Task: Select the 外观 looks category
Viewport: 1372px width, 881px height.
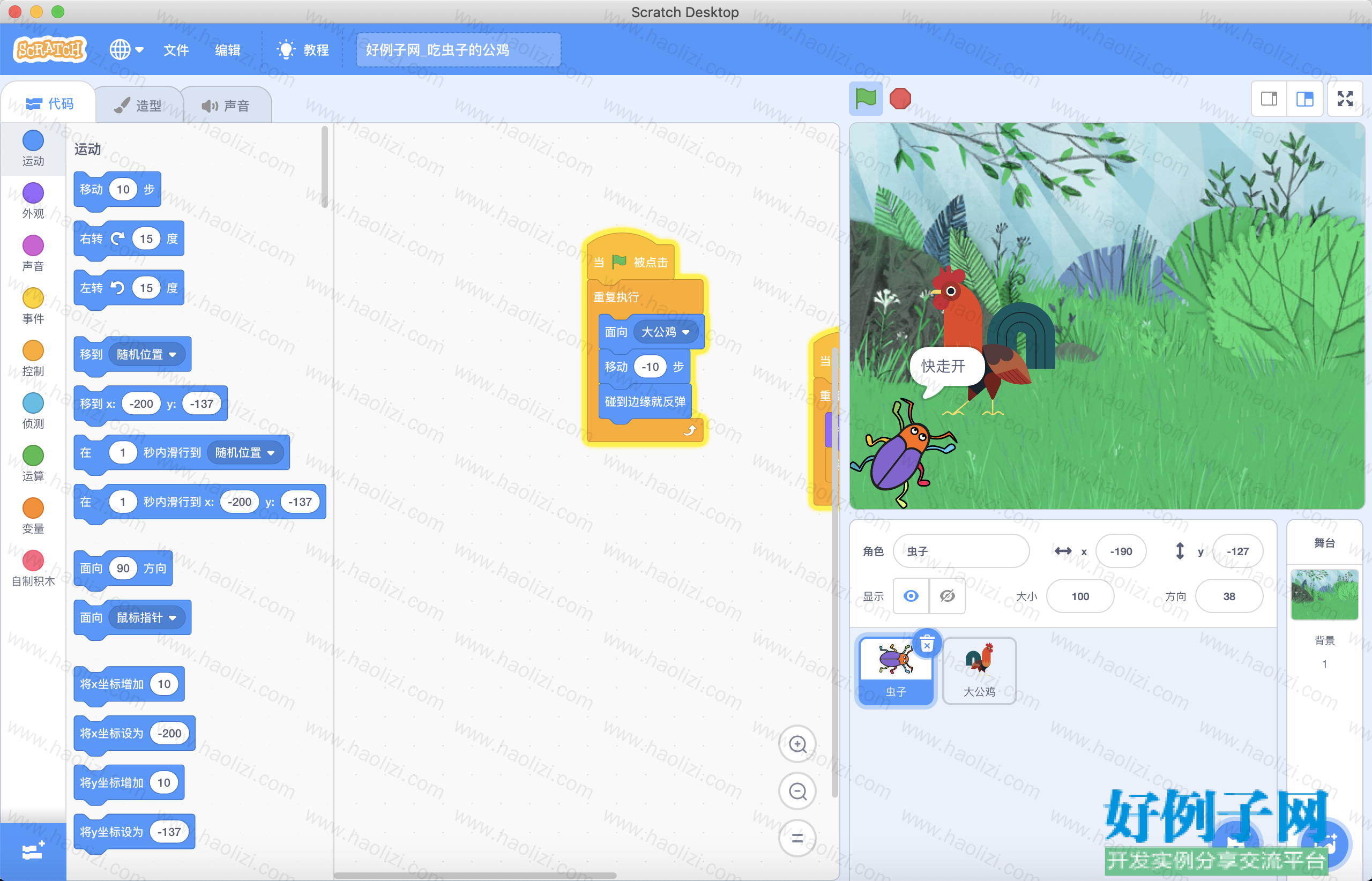Action: (33, 201)
